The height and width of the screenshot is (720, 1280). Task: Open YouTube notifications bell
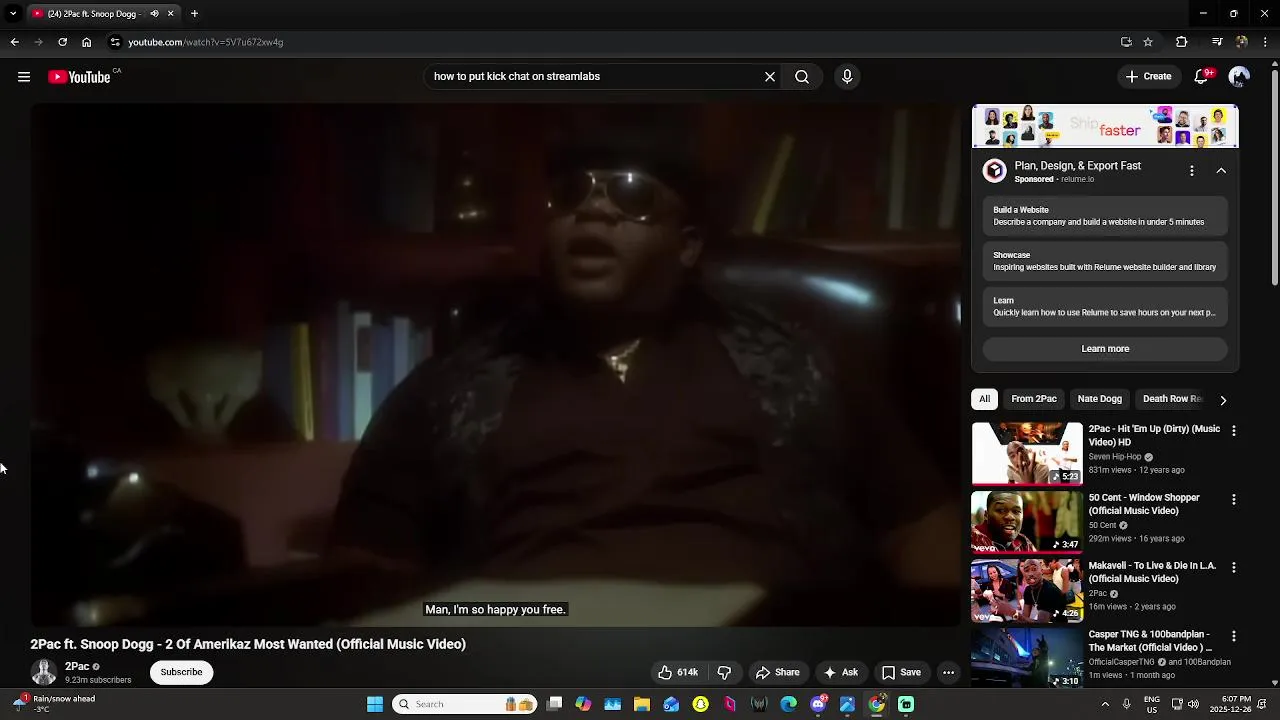click(x=1203, y=77)
